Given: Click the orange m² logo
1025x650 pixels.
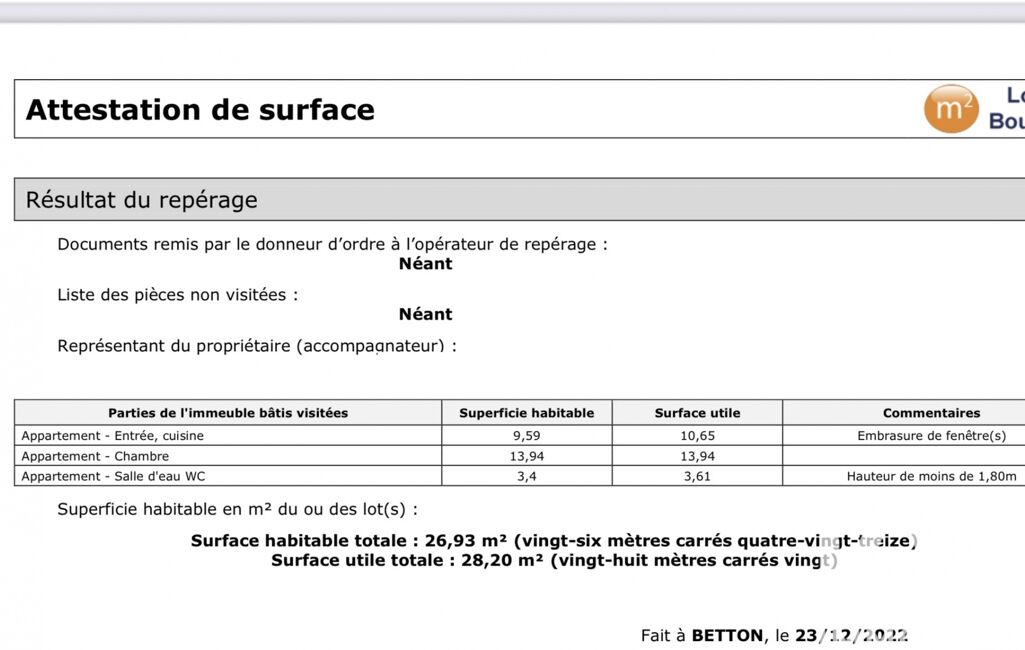Looking at the screenshot, I should point(950,109).
